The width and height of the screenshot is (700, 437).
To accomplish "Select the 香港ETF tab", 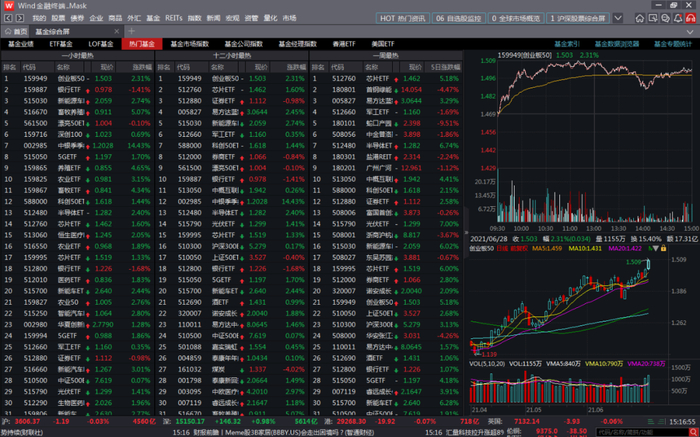I will coord(344,44).
